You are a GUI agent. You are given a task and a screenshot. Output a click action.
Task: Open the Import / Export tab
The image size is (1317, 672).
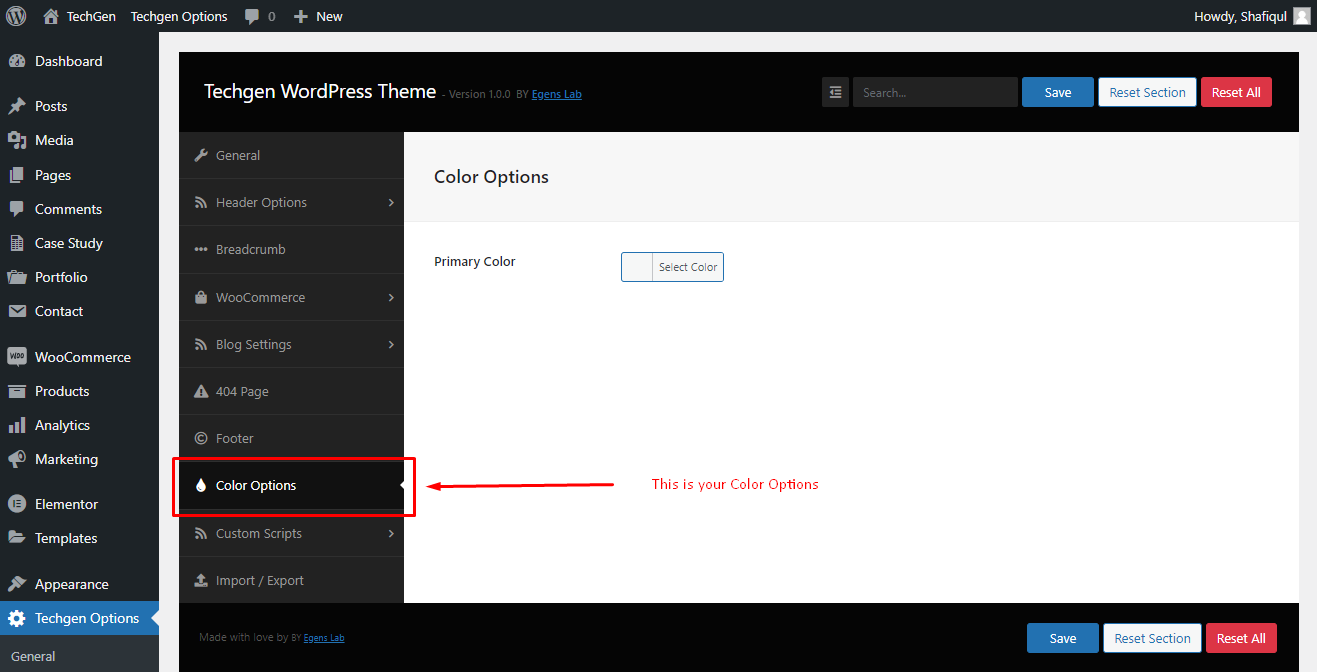[x=291, y=580]
